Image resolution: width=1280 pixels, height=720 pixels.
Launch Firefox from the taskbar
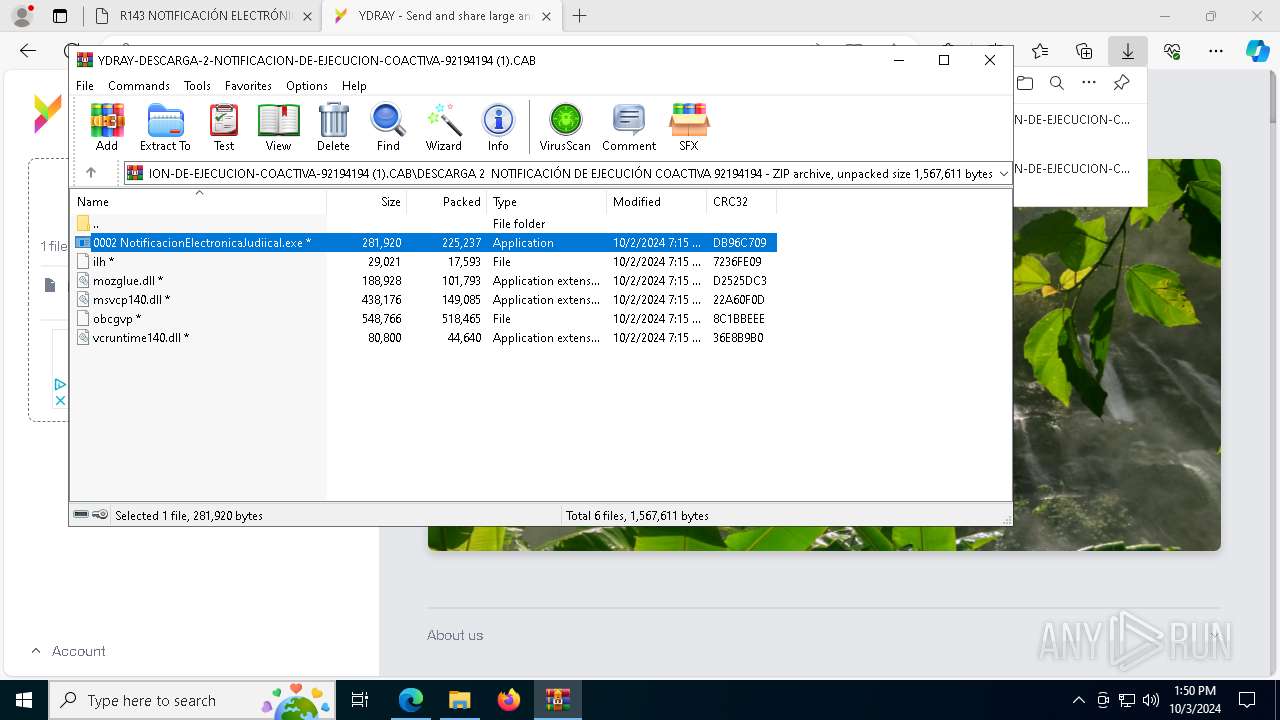(508, 700)
